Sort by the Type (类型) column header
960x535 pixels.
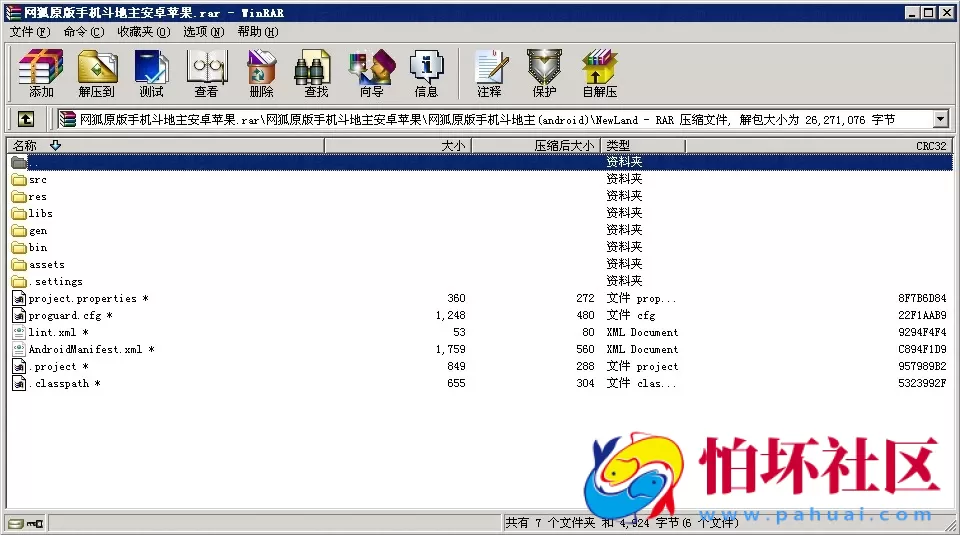click(x=643, y=145)
